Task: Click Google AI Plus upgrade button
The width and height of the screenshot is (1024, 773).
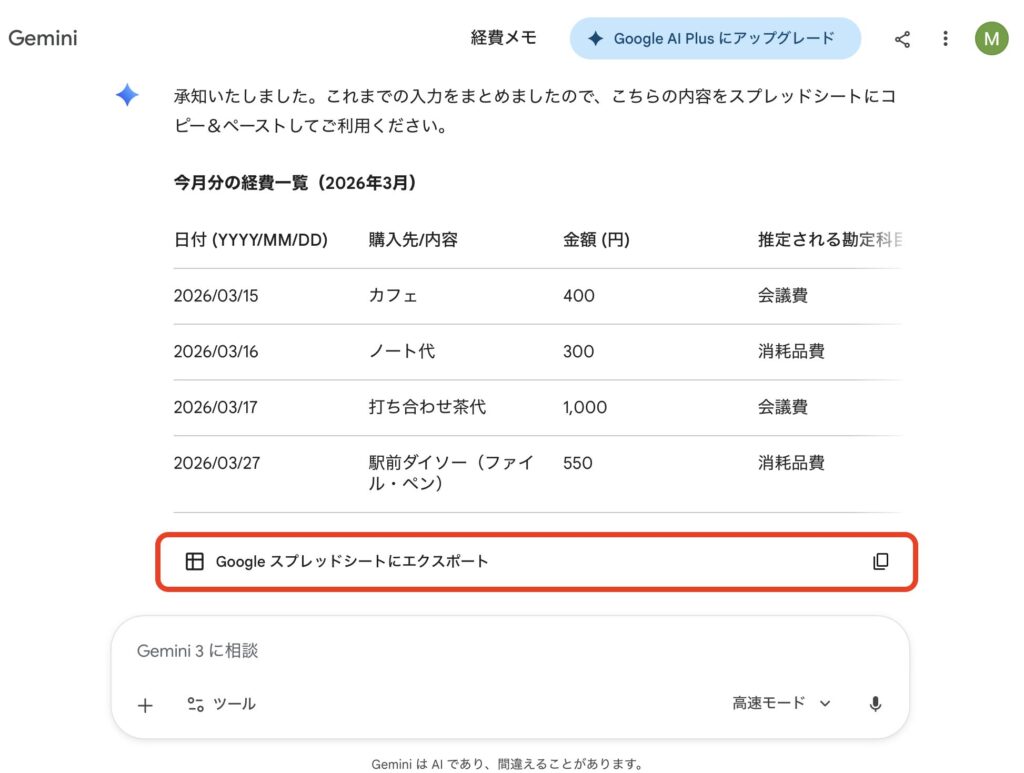Action: coord(715,39)
